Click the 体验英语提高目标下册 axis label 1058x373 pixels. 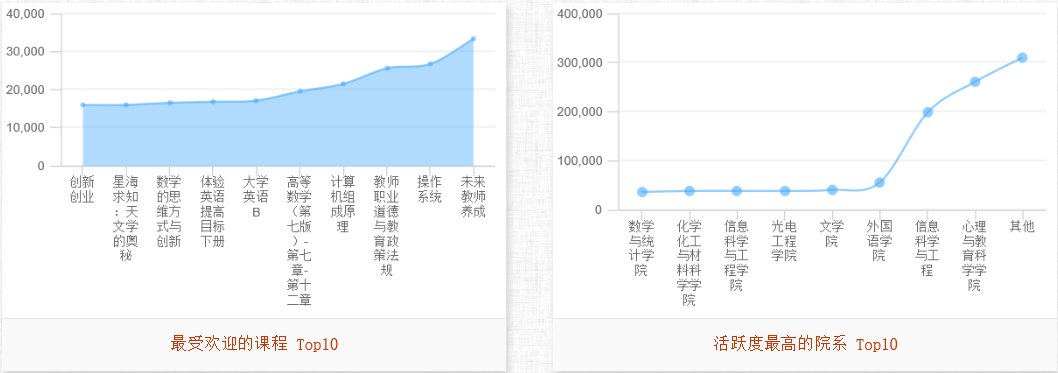pos(213,211)
